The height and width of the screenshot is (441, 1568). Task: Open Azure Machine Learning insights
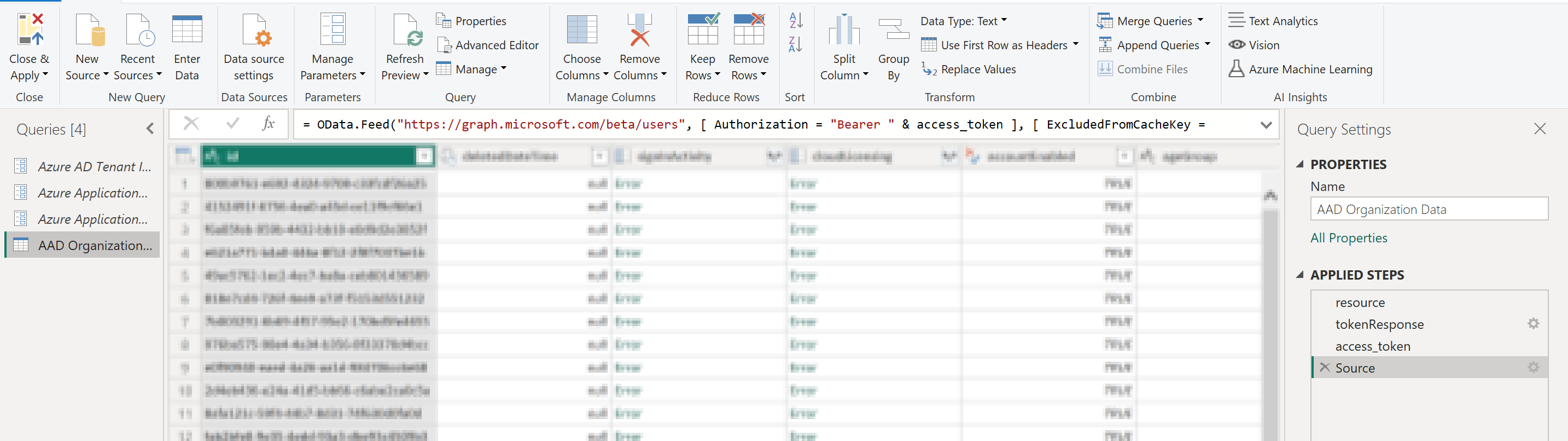pyautogui.click(x=1301, y=69)
